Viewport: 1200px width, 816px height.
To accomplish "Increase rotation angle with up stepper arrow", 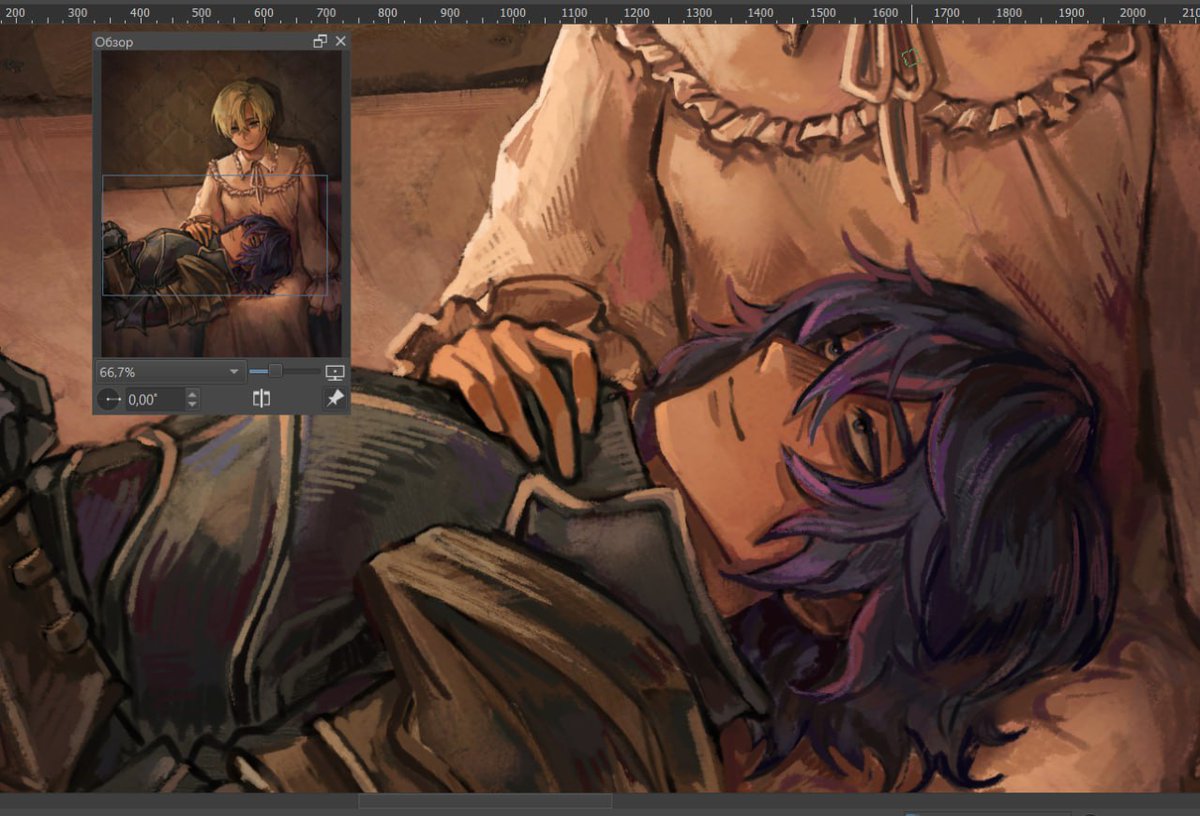I will (x=193, y=394).
